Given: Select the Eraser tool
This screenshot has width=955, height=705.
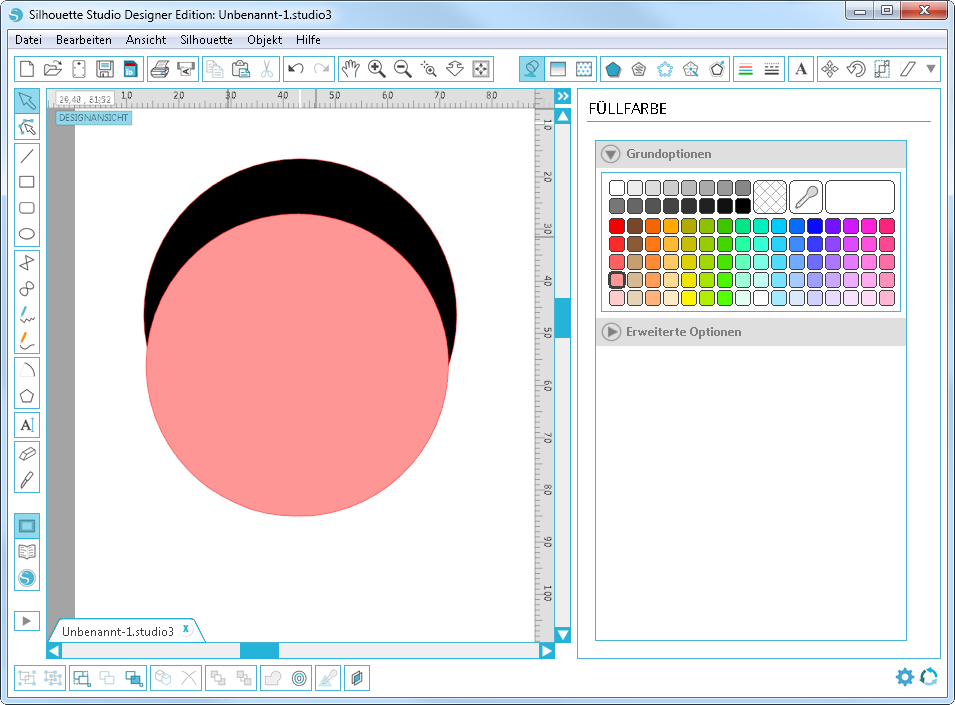Looking at the screenshot, I should tap(27, 452).
